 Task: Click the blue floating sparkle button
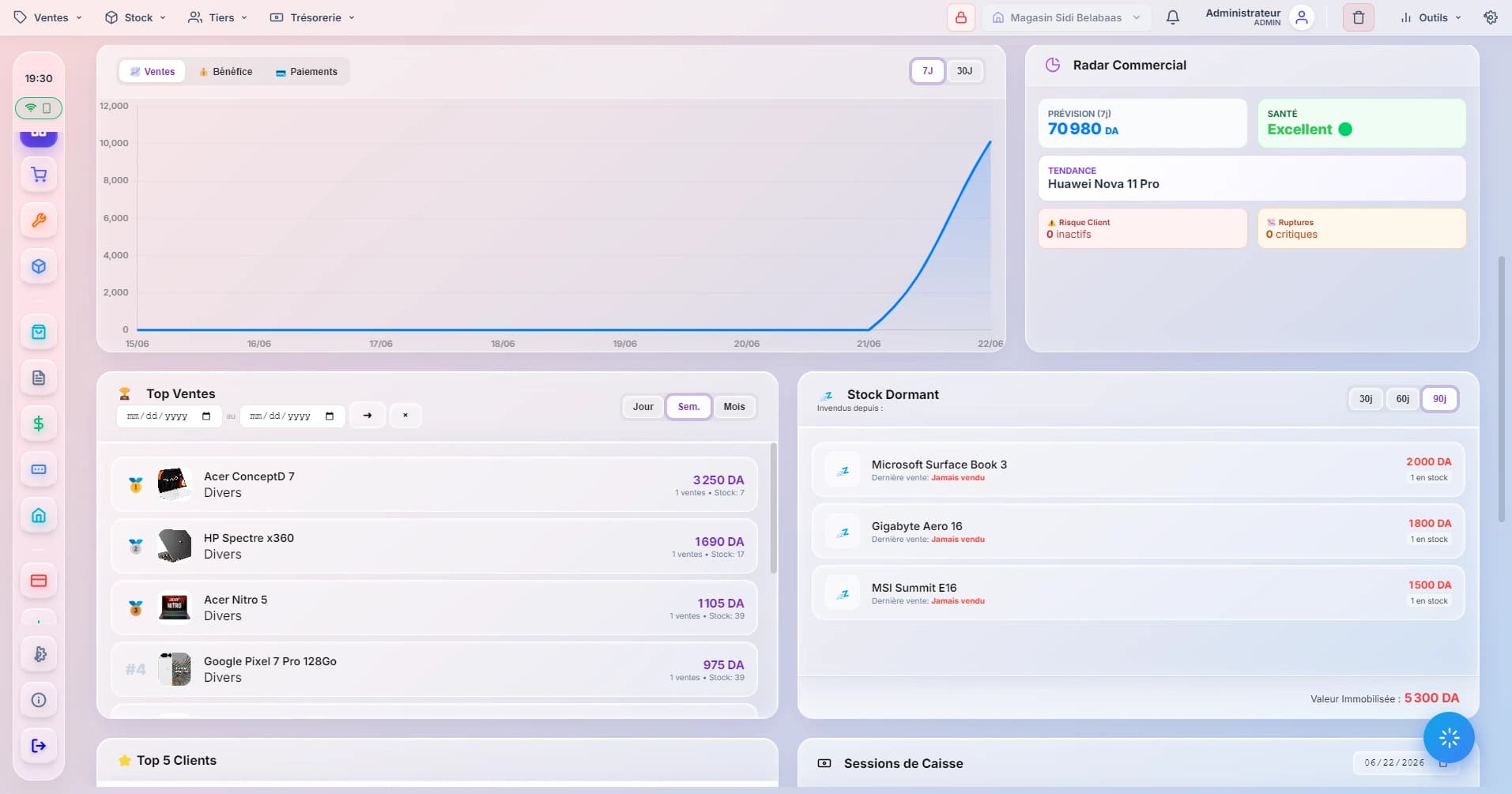[x=1449, y=738]
